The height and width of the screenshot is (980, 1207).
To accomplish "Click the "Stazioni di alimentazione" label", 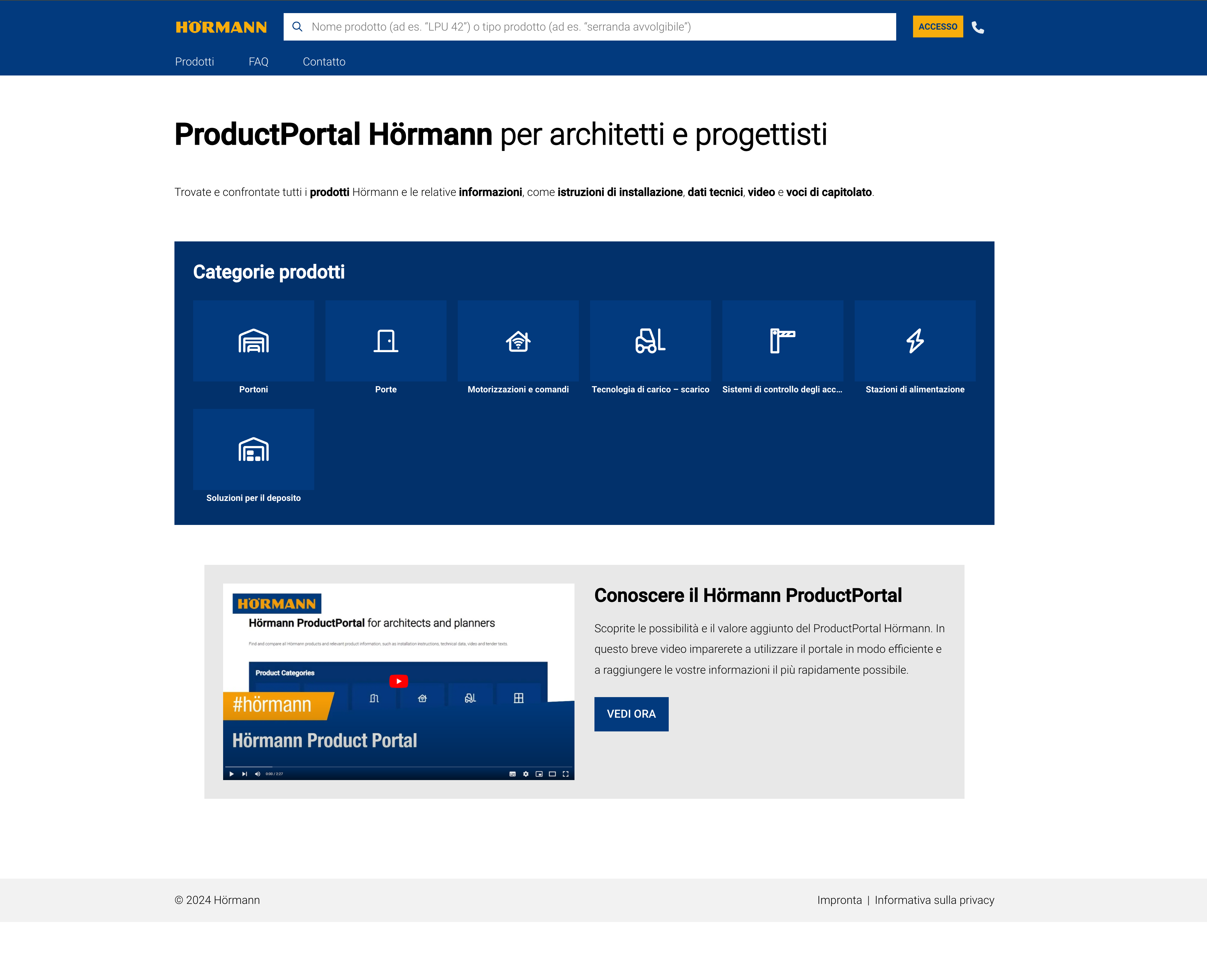I will pos(915,390).
